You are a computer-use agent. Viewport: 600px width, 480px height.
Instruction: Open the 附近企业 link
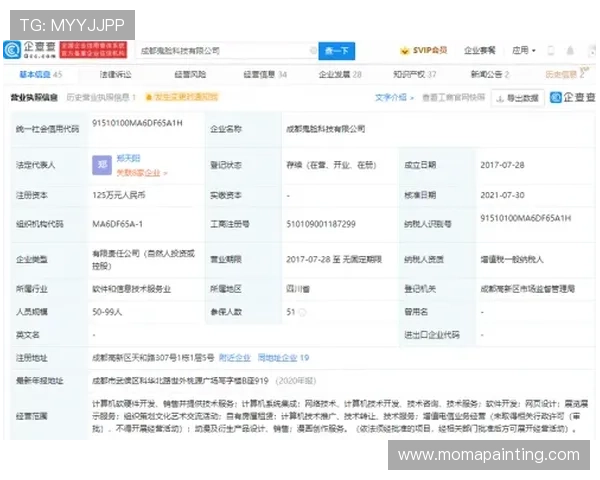tap(235, 358)
